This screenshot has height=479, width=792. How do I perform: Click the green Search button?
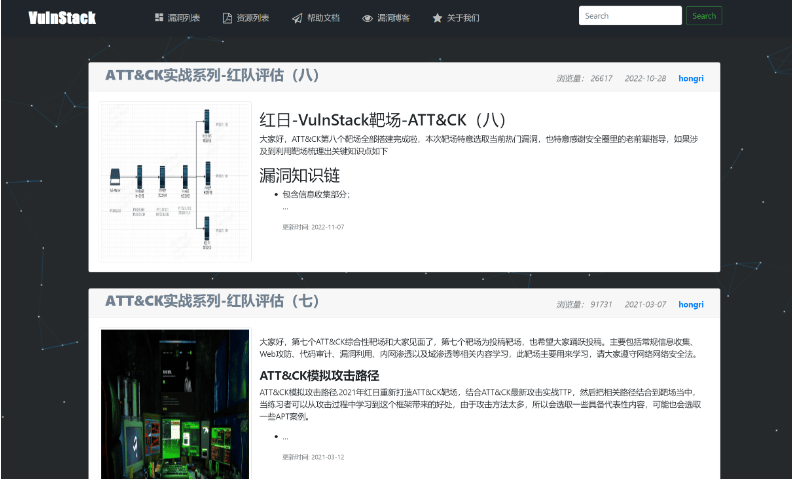coord(704,16)
